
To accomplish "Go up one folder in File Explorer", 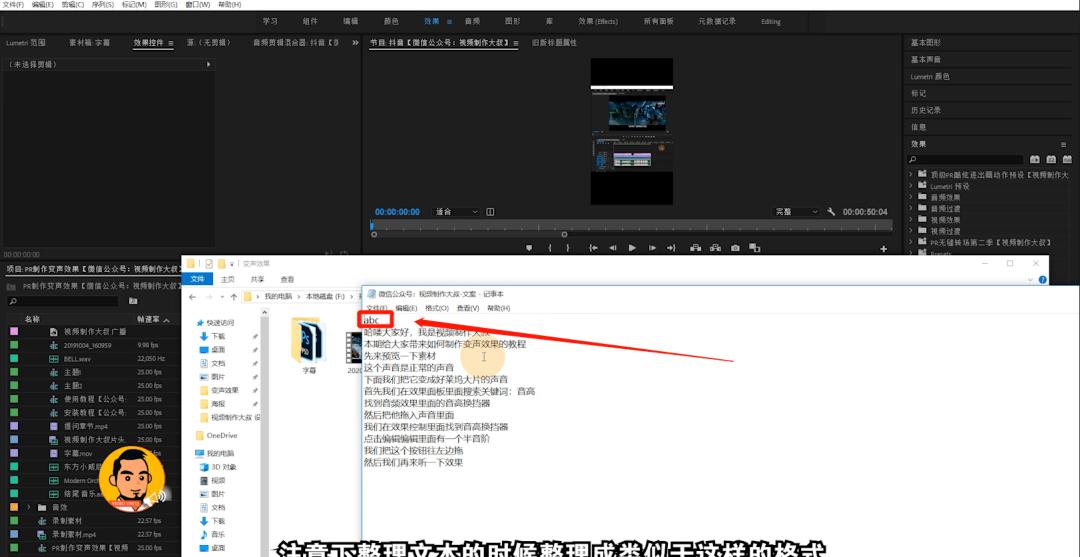I will (234, 297).
